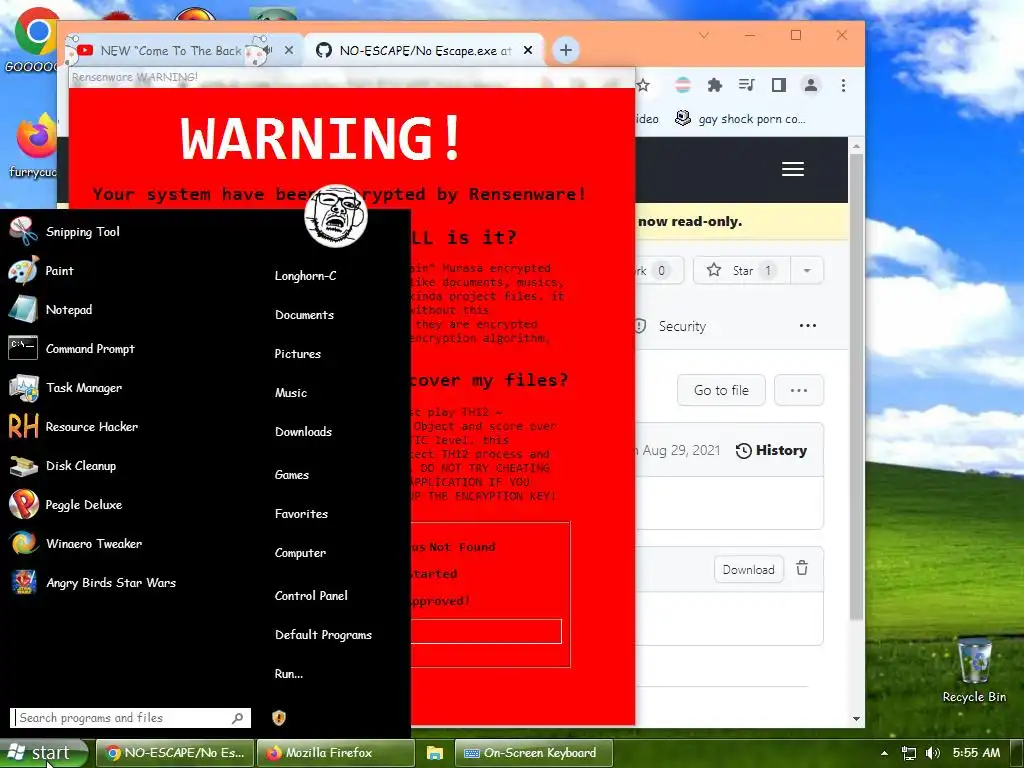
Task: Open Computer from start menu
Action: (x=300, y=553)
